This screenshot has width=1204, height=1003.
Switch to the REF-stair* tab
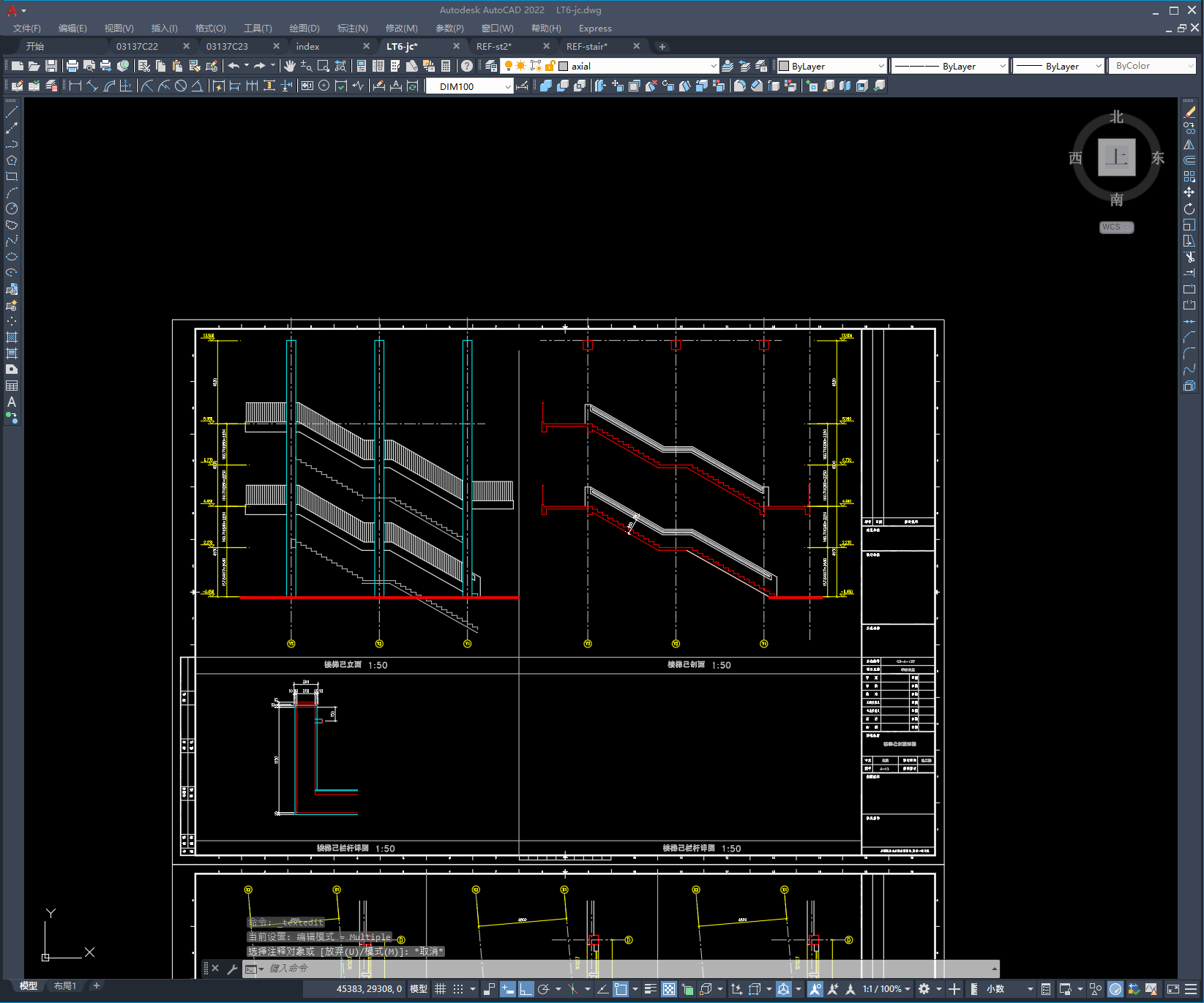click(x=587, y=46)
